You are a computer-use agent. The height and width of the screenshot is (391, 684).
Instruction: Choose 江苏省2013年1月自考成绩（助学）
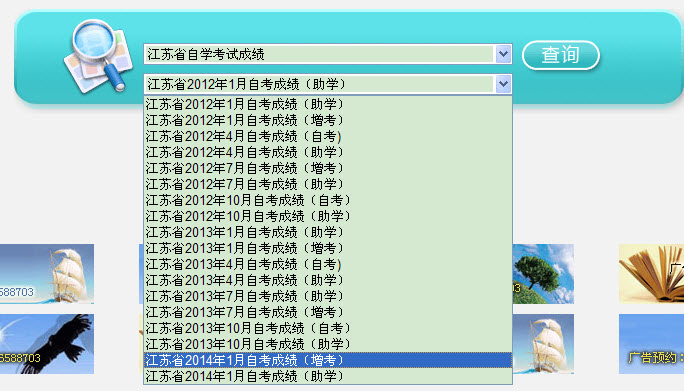click(328, 232)
